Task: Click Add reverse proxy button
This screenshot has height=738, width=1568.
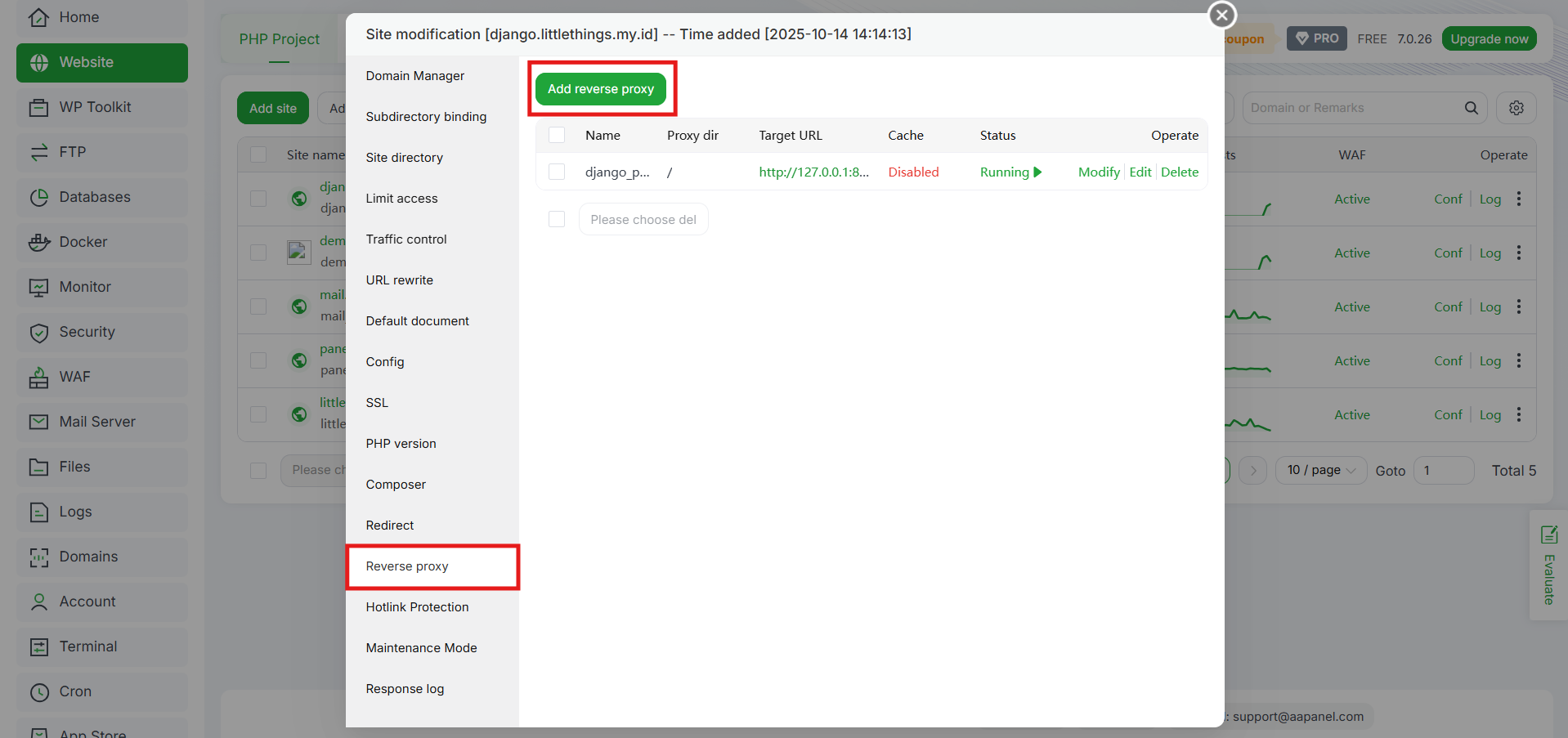Action: (601, 88)
